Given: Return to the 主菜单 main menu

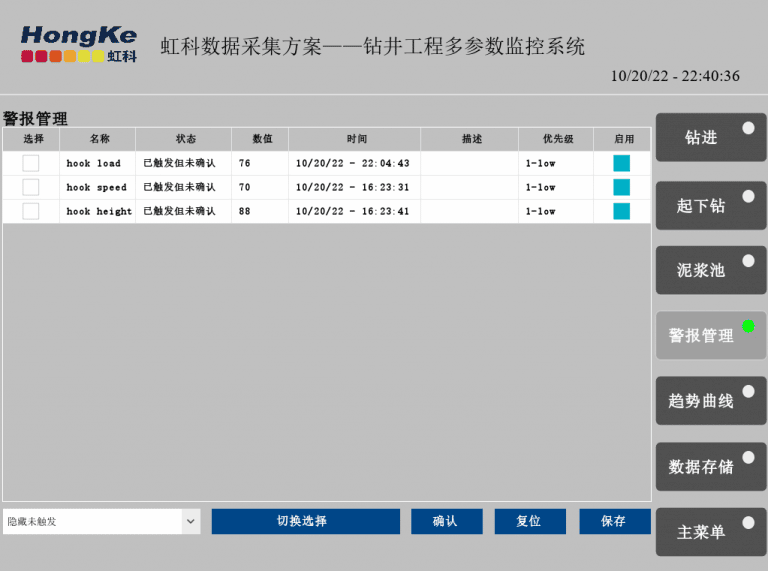Looking at the screenshot, I should point(710,532).
